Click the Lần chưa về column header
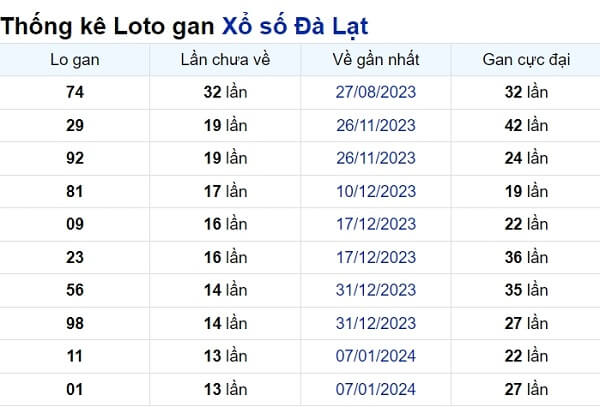This screenshot has height=407, width=600. click(225, 60)
